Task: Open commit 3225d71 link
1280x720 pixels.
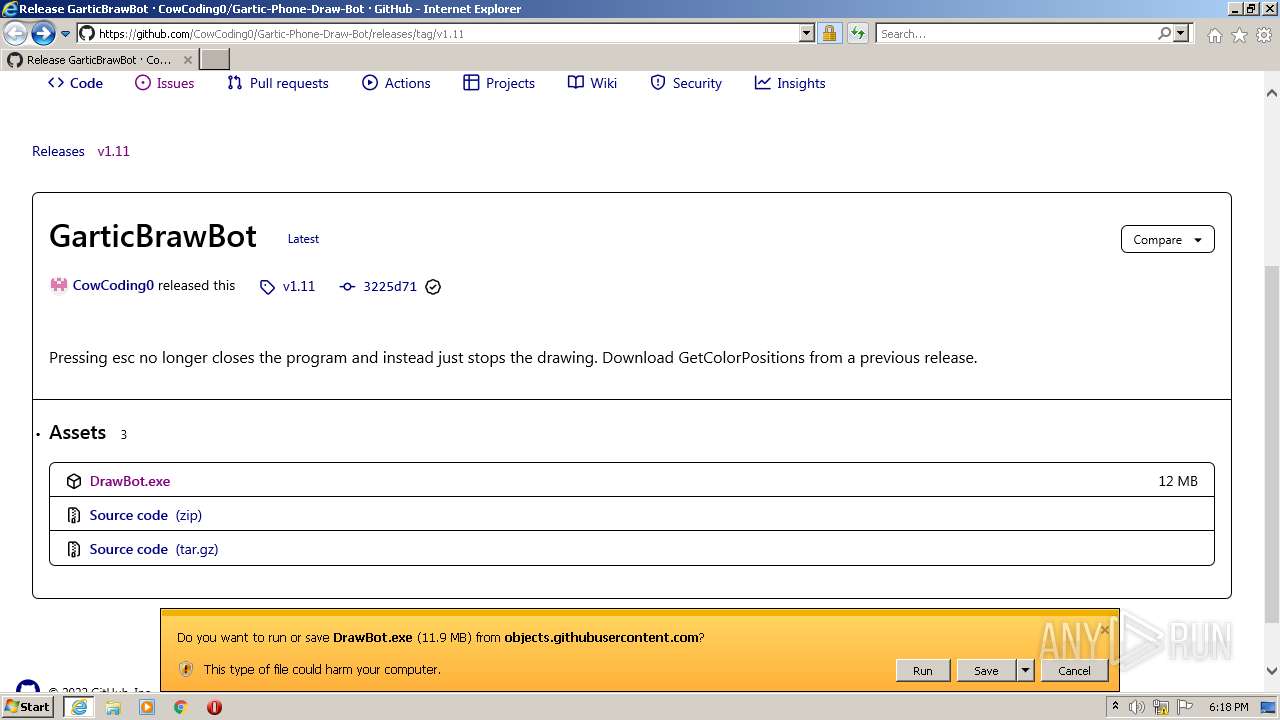Action: point(390,286)
